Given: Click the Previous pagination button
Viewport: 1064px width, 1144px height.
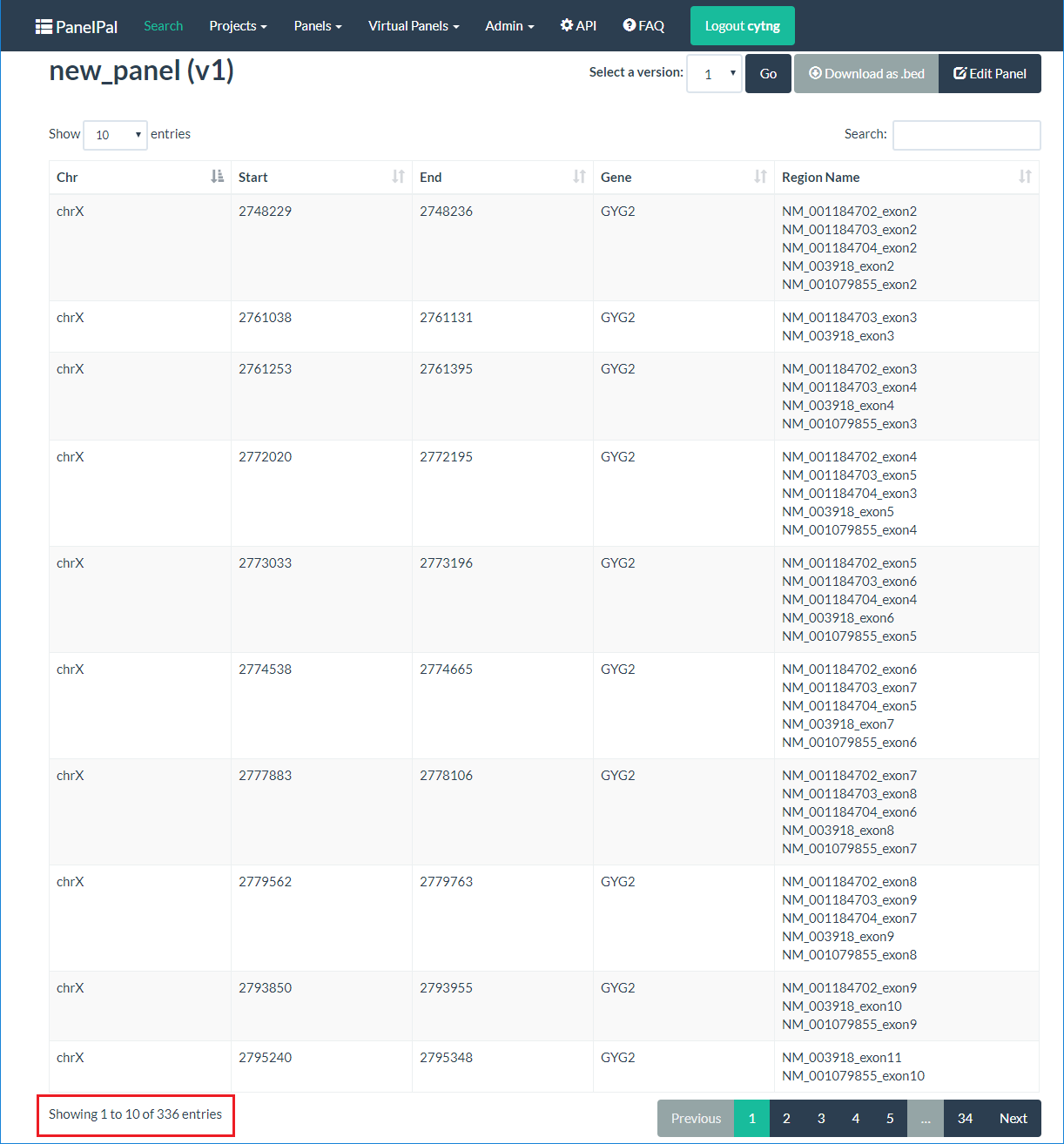Looking at the screenshot, I should point(696,1119).
